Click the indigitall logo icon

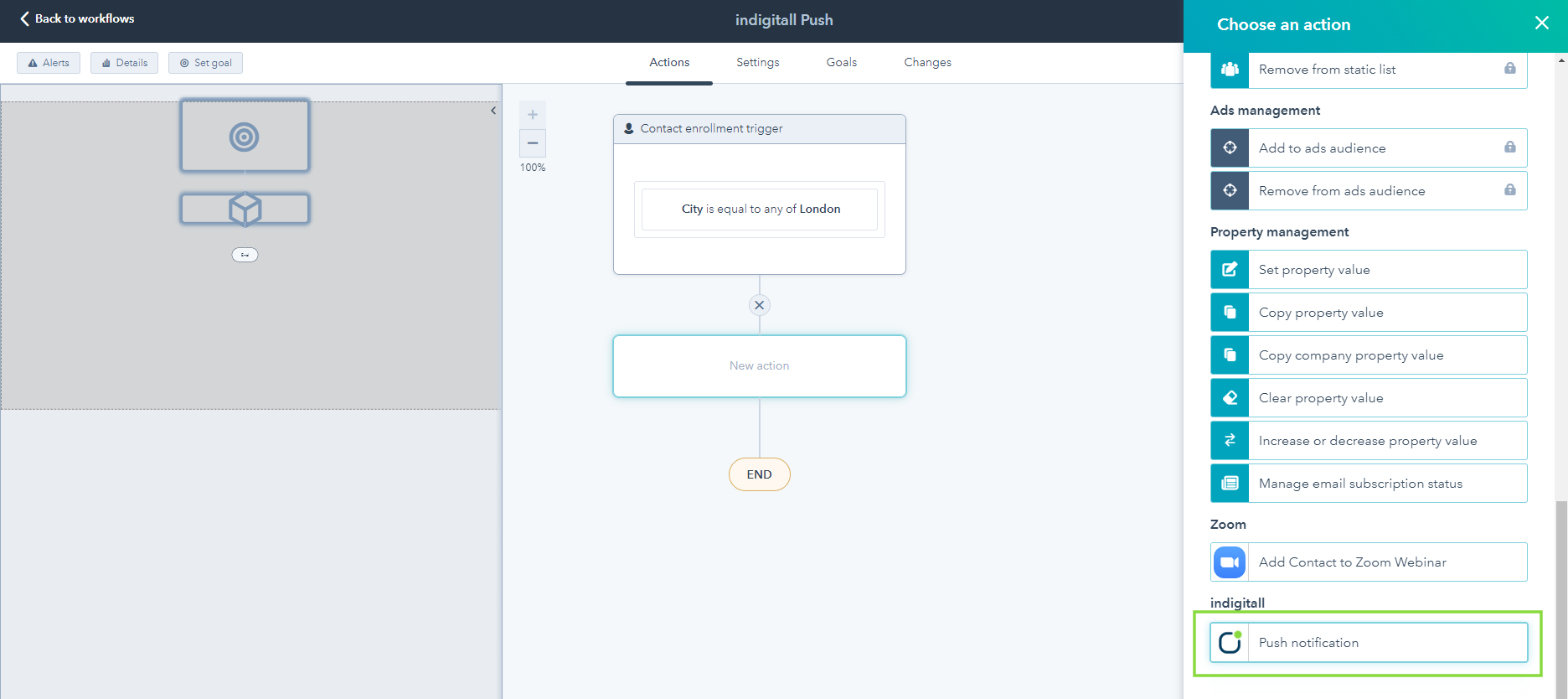[1230, 643]
